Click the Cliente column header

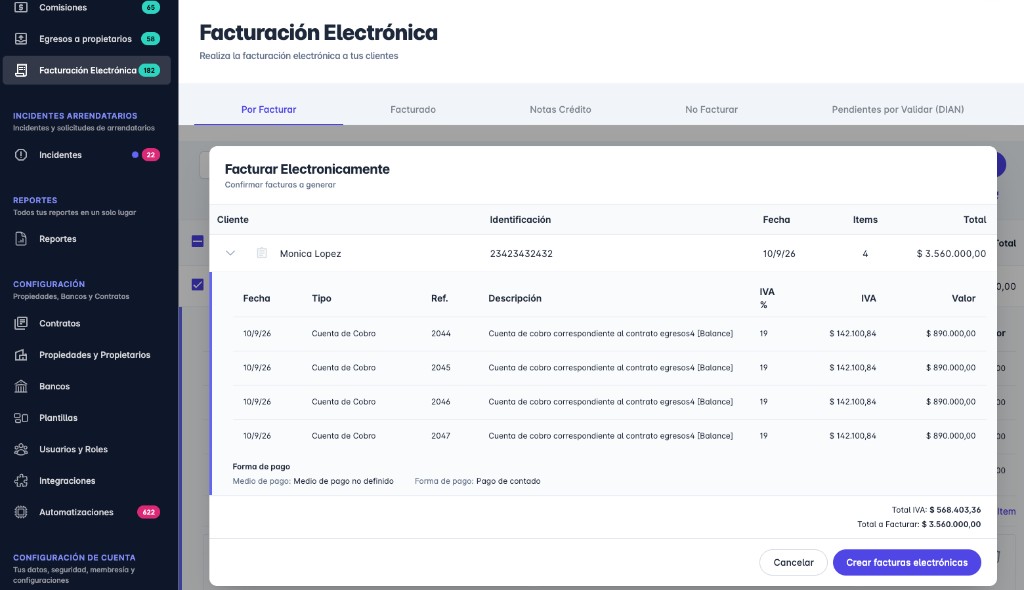click(232, 220)
